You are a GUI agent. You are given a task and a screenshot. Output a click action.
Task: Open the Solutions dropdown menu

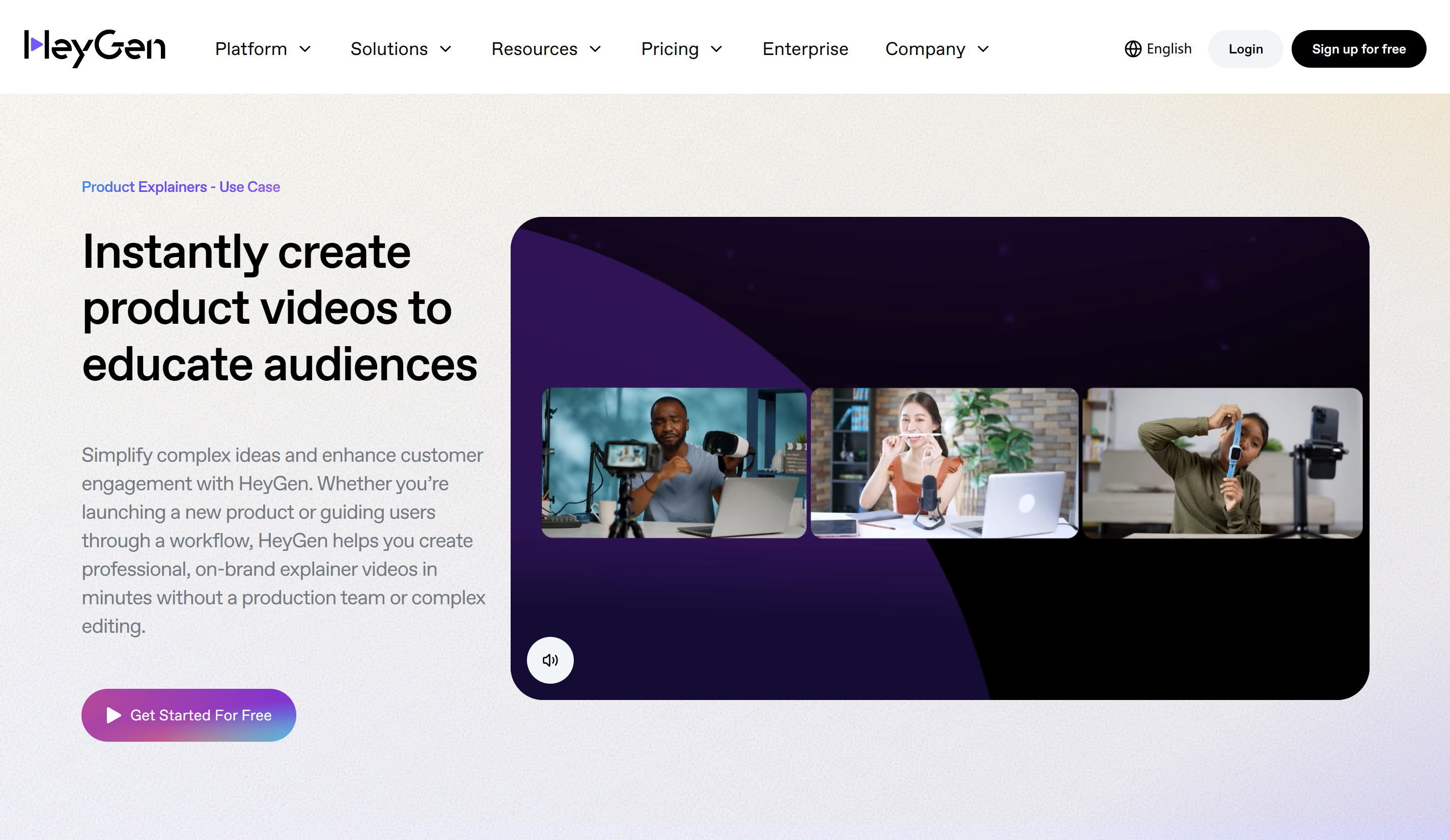point(401,49)
